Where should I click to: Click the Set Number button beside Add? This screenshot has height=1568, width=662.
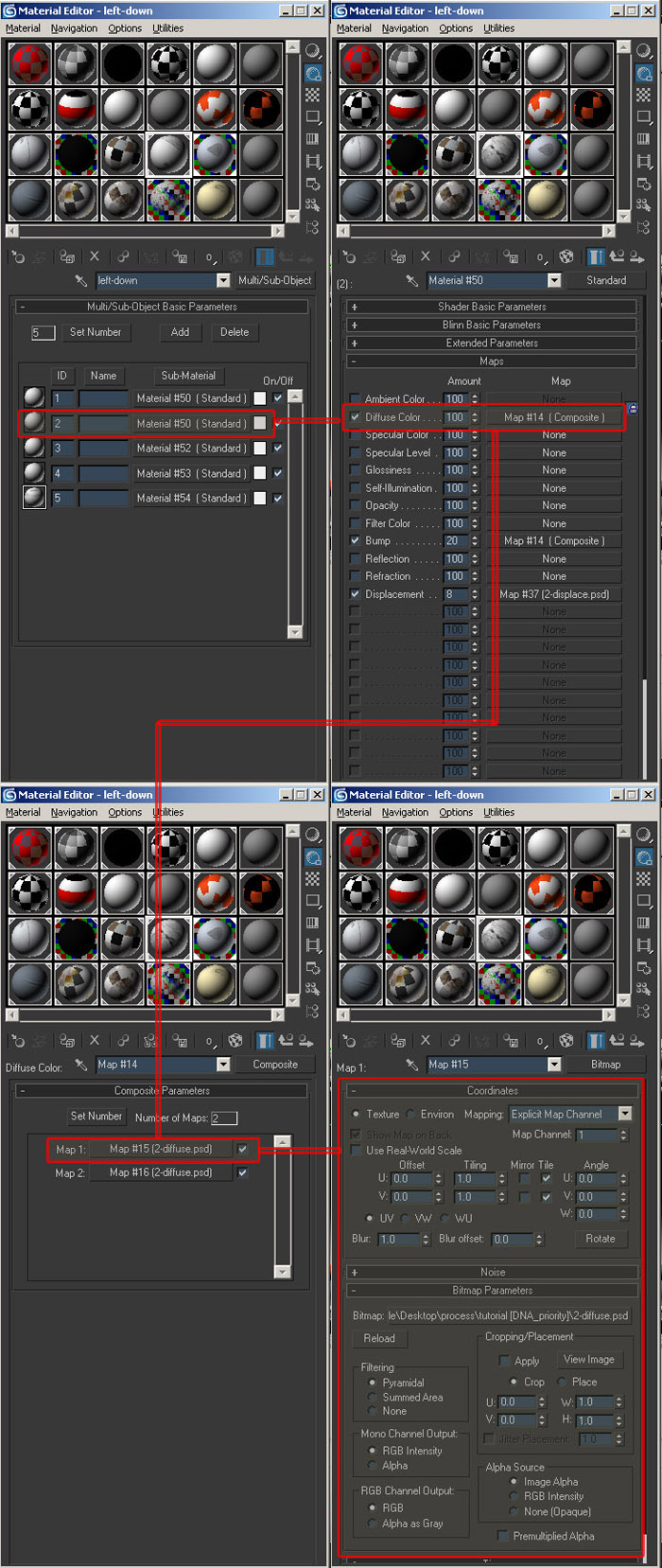(96, 332)
